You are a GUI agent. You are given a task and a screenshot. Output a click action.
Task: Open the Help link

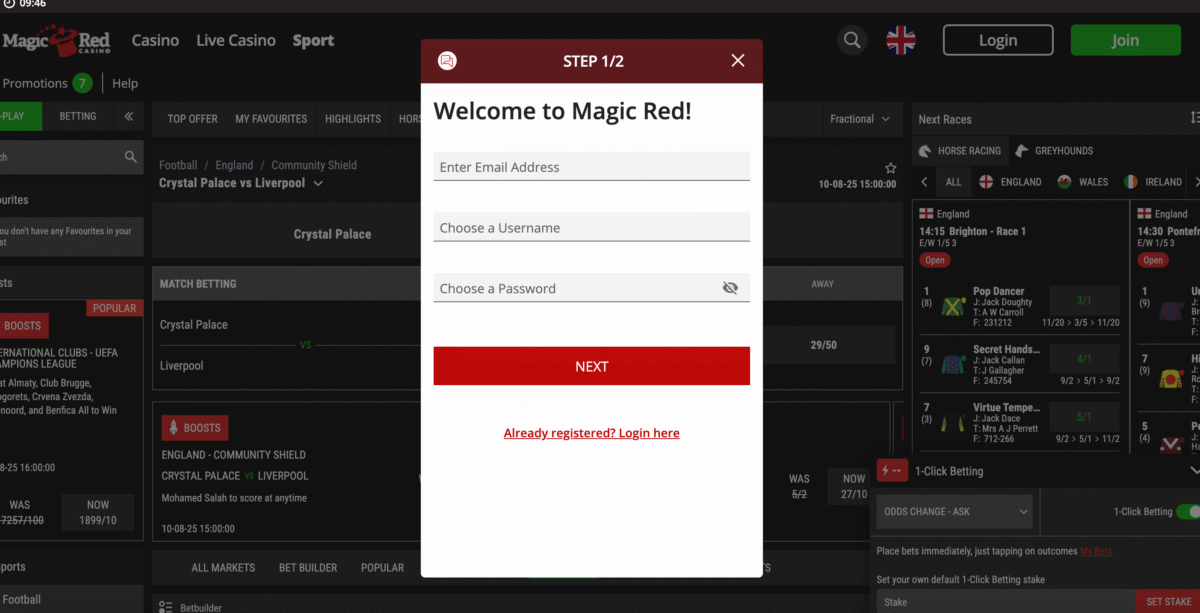[x=125, y=83]
